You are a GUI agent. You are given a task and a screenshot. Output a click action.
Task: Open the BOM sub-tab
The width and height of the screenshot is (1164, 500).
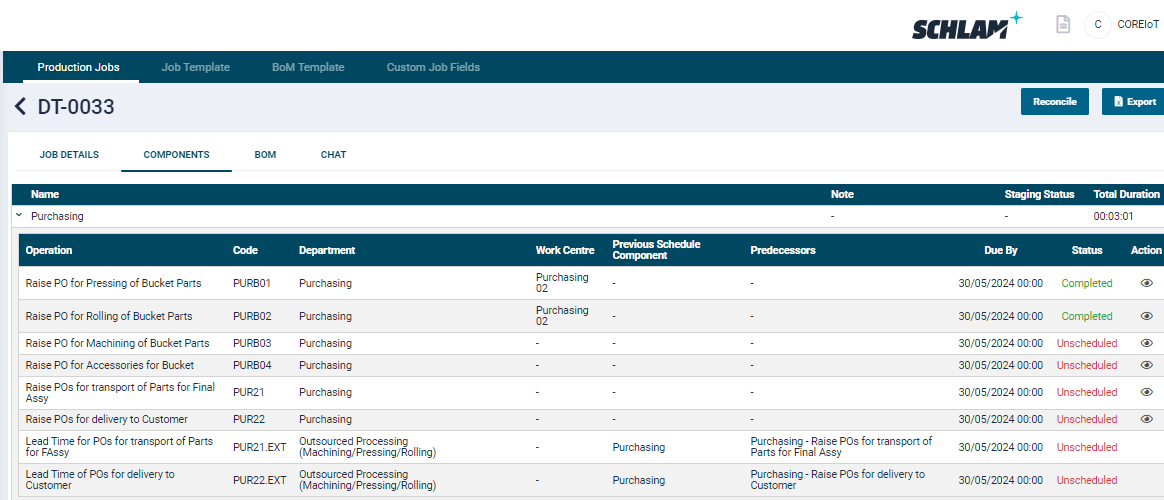click(x=265, y=155)
